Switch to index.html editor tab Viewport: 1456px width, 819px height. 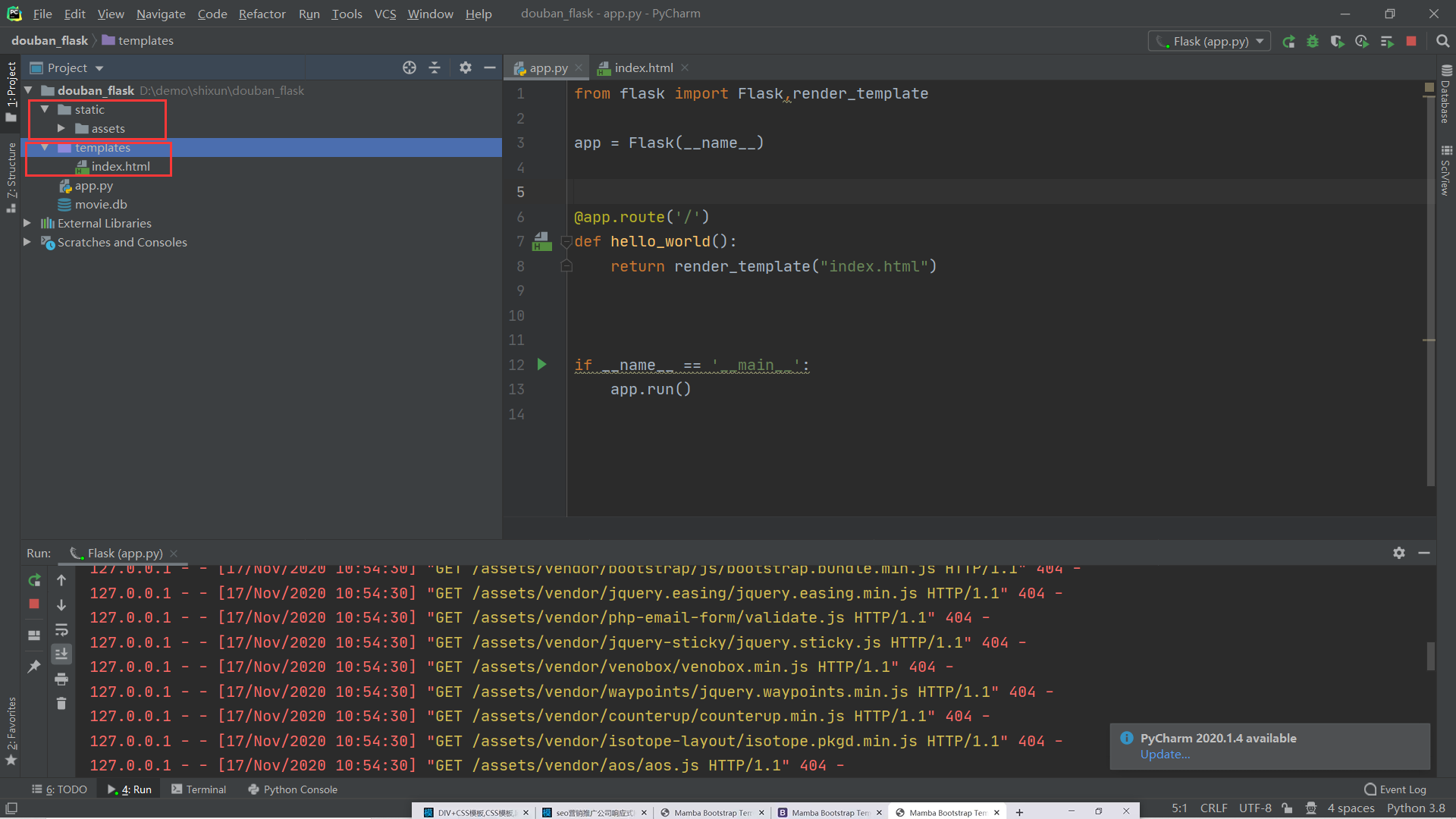(x=643, y=67)
